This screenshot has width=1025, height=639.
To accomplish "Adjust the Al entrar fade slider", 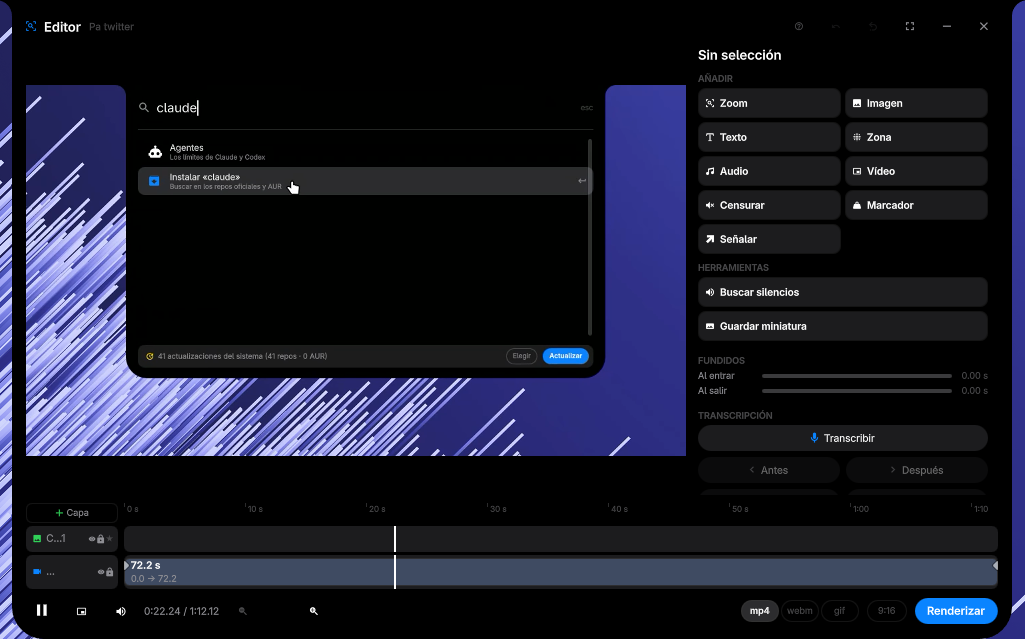I will click(856, 376).
